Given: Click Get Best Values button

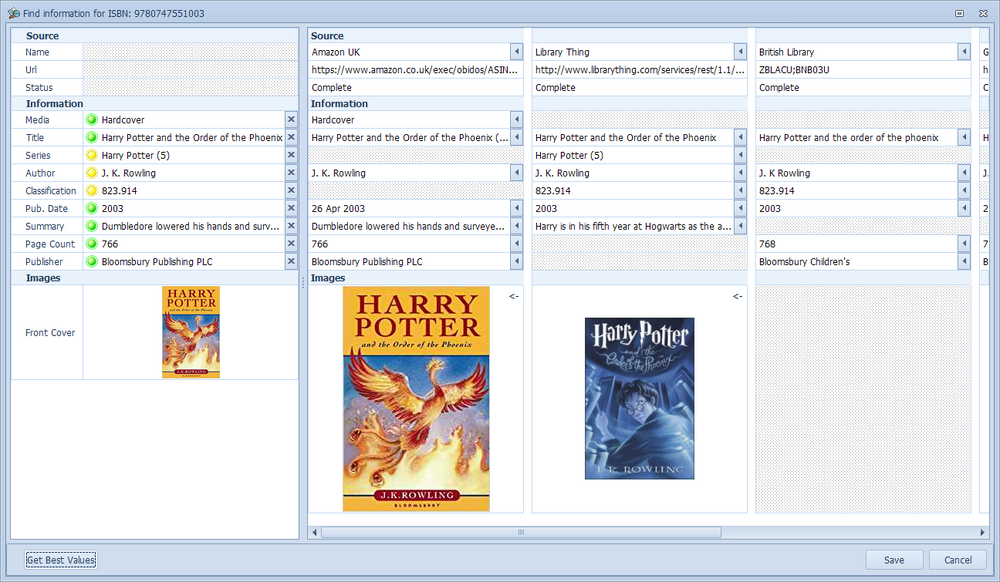Looking at the screenshot, I should [x=61, y=560].
